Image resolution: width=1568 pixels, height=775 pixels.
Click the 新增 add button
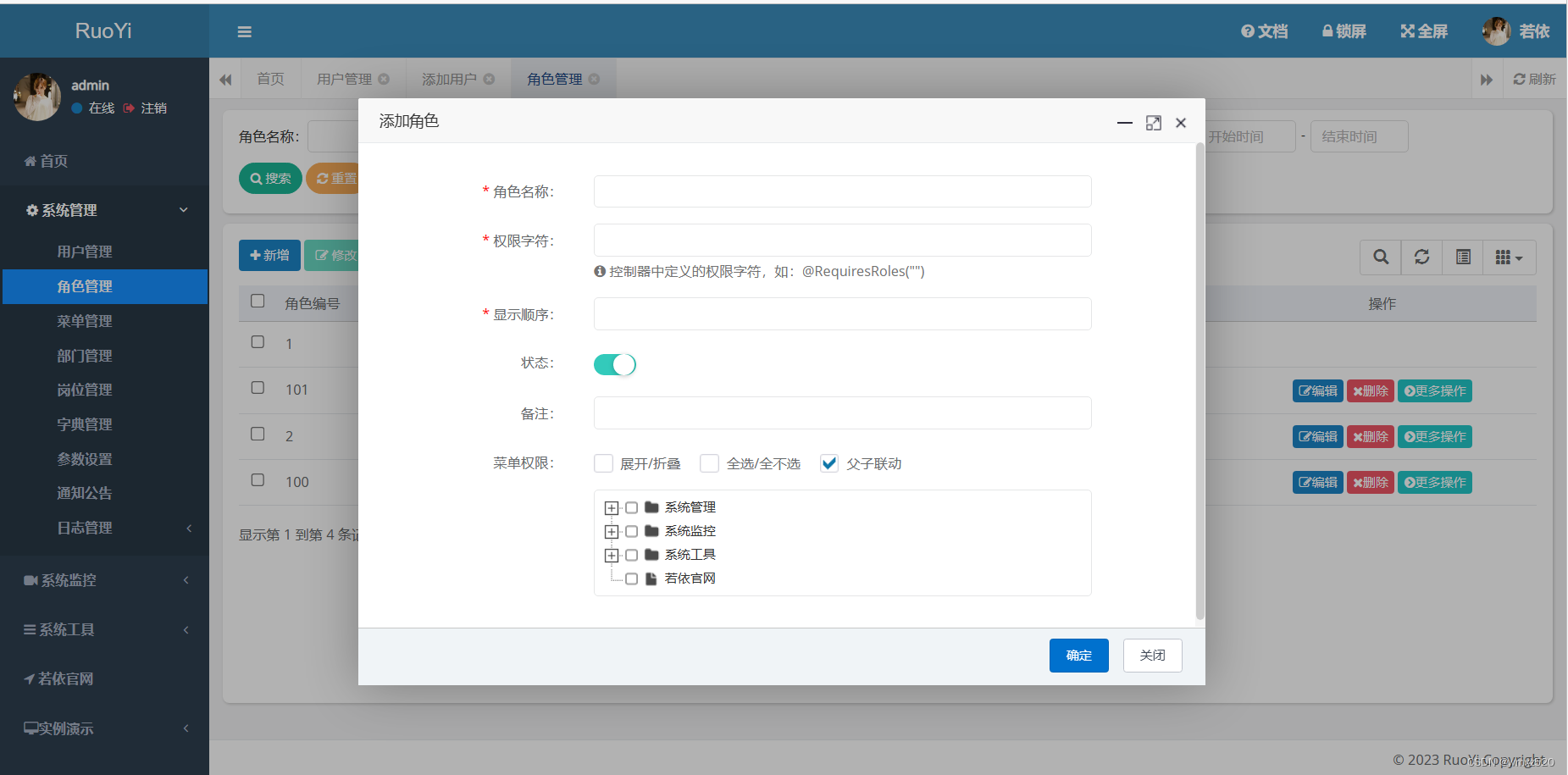coord(269,255)
